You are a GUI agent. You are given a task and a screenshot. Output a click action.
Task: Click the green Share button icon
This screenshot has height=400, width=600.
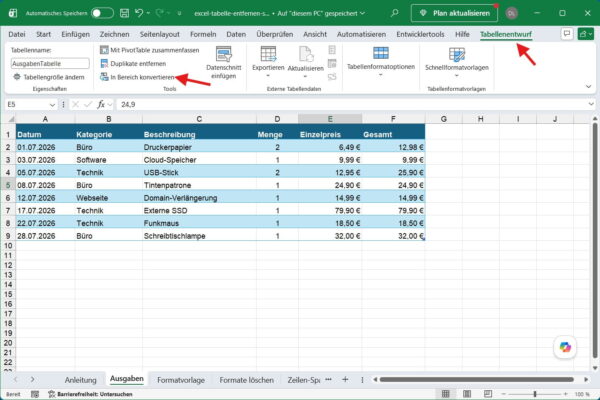pos(586,34)
